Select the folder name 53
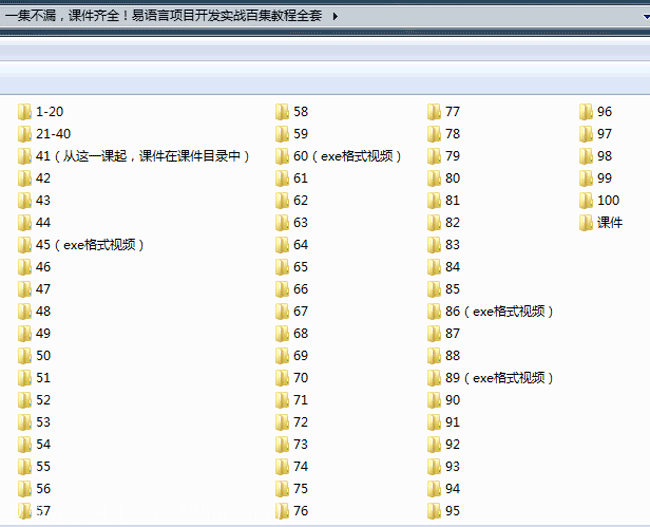This screenshot has height=527, width=650. (x=43, y=422)
